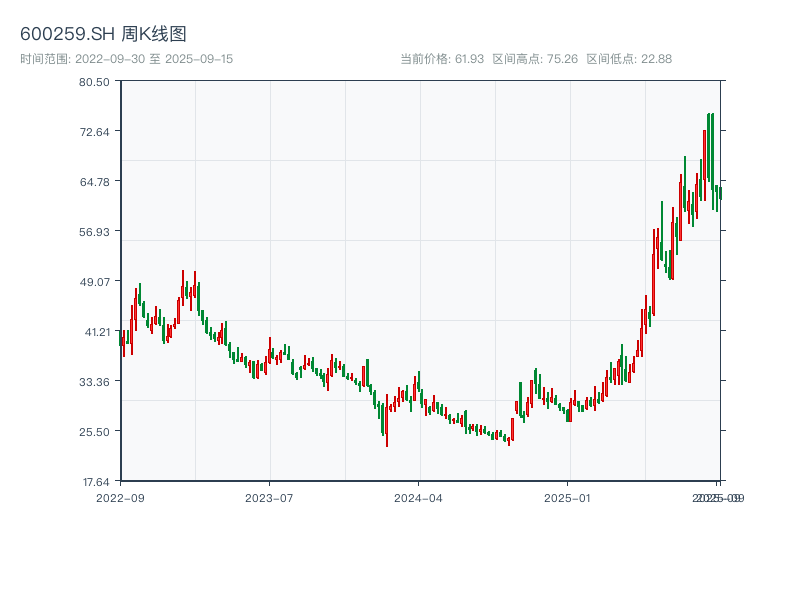The width and height of the screenshot is (800, 600).
Task: Click the 41.21 y-axis label
Action: 97,332
